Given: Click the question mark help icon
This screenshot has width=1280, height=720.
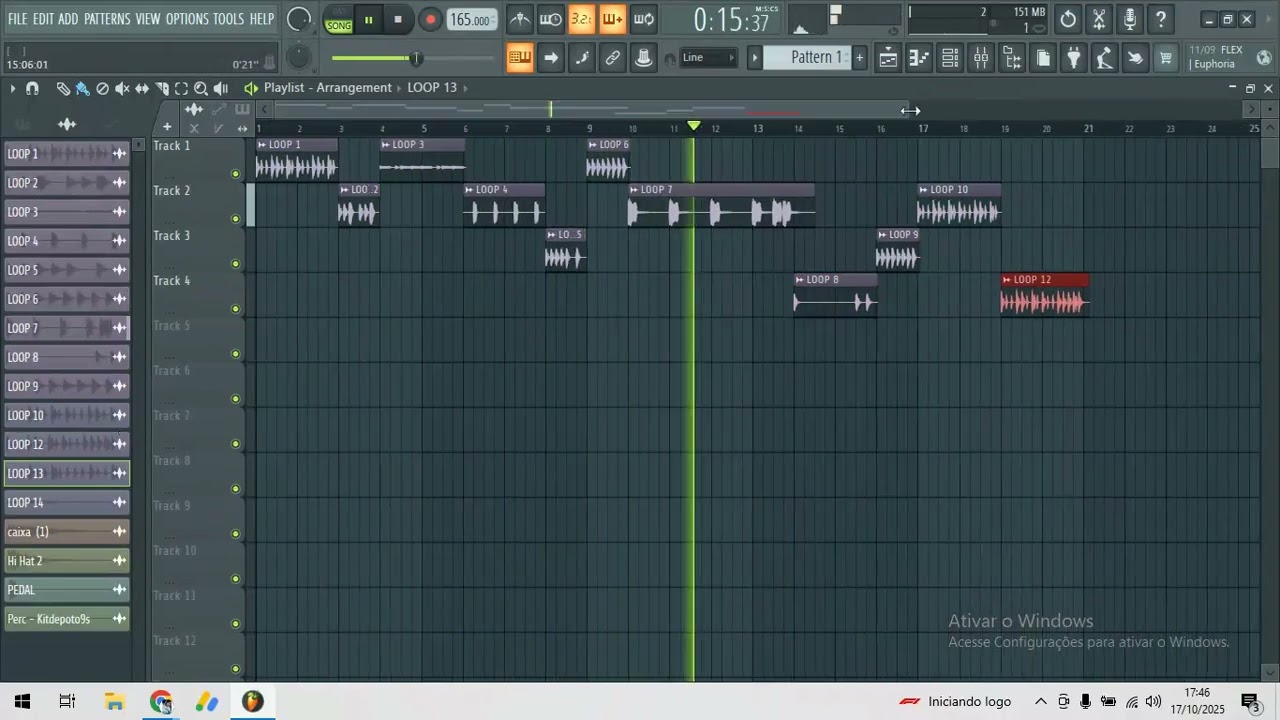Looking at the screenshot, I should point(1161,19).
